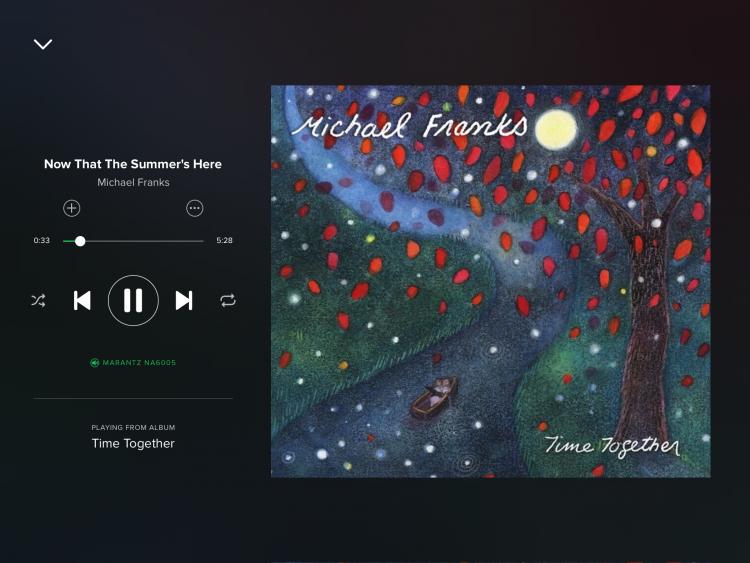The height and width of the screenshot is (563, 750).
Task: Open the Time Together album link
Action: pos(133,443)
